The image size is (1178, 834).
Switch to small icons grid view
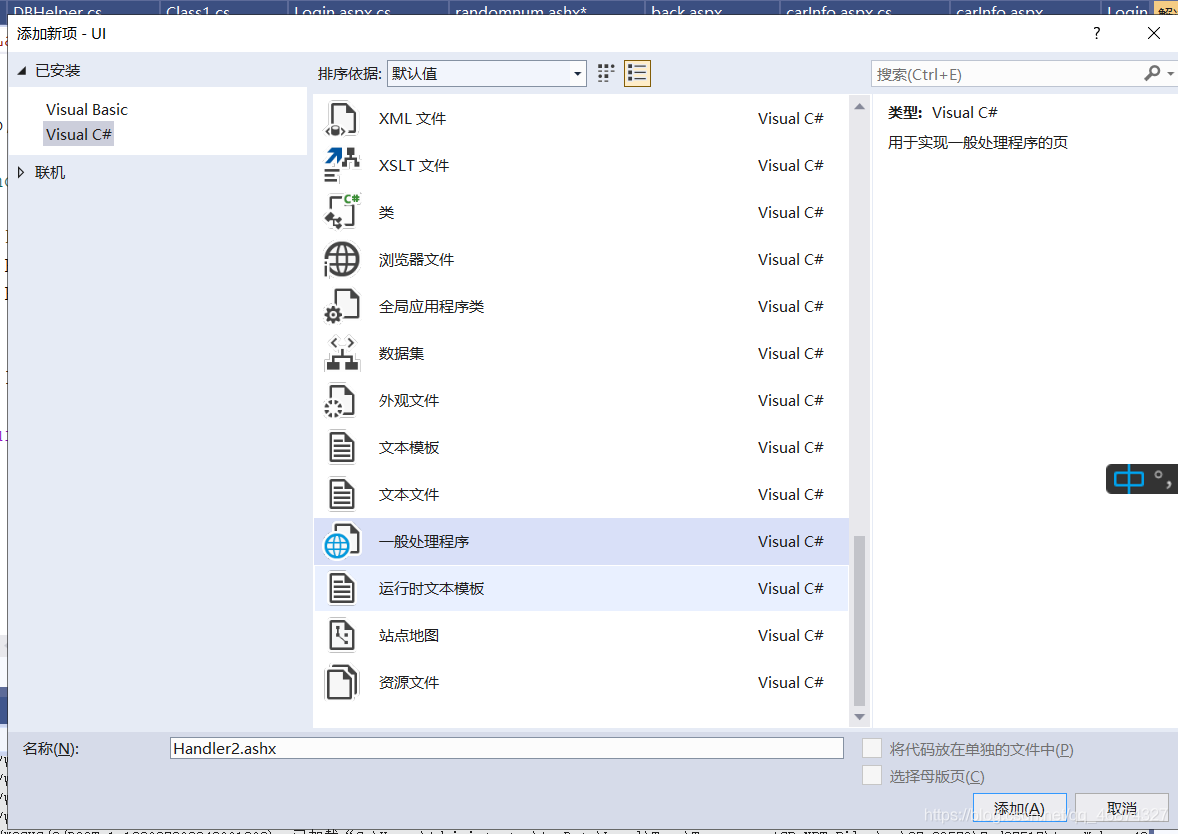(606, 73)
